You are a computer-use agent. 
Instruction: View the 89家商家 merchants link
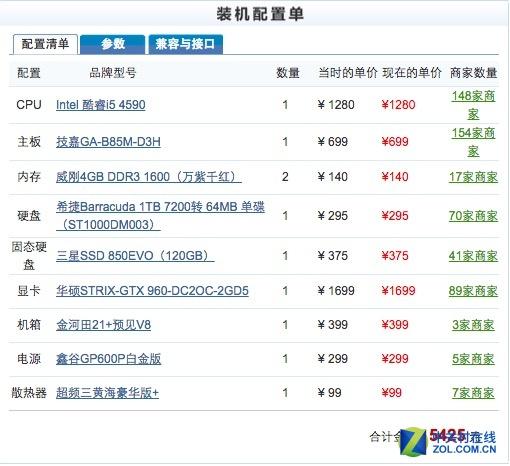pos(473,291)
